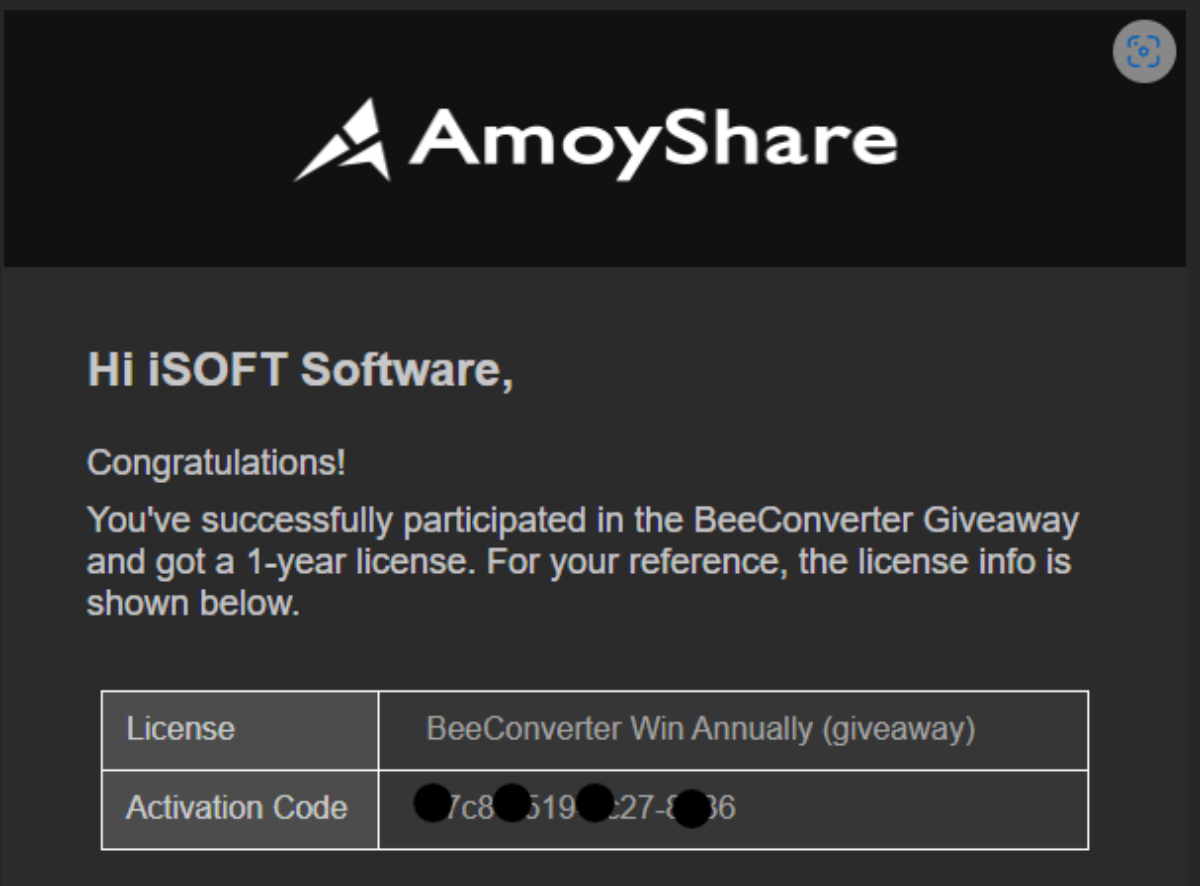The width and height of the screenshot is (1200, 886).
Task: Click the image search lens icon
Action: tap(1144, 52)
